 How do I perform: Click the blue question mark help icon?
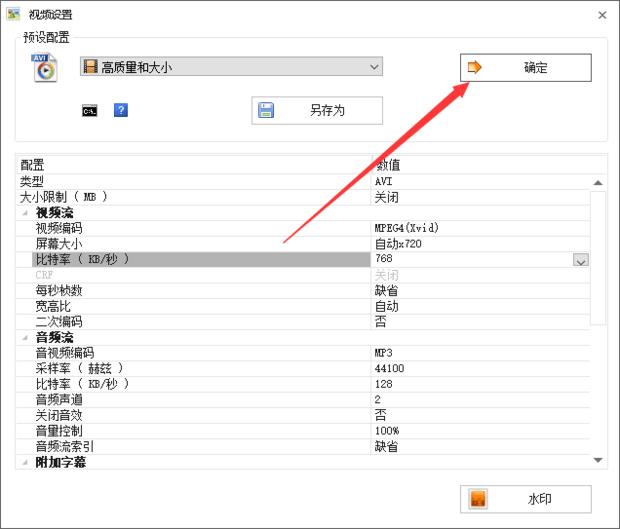(120, 110)
